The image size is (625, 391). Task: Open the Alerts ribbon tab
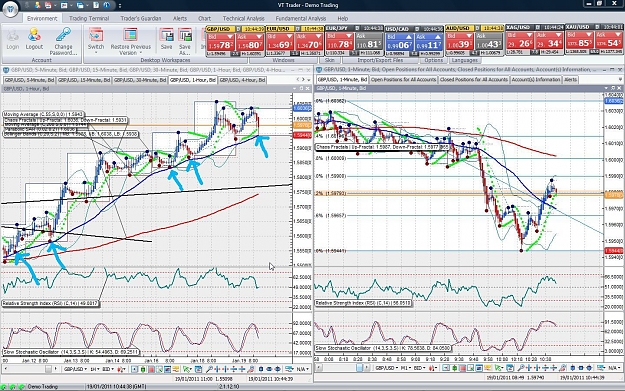pyautogui.click(x=180, y=18)
